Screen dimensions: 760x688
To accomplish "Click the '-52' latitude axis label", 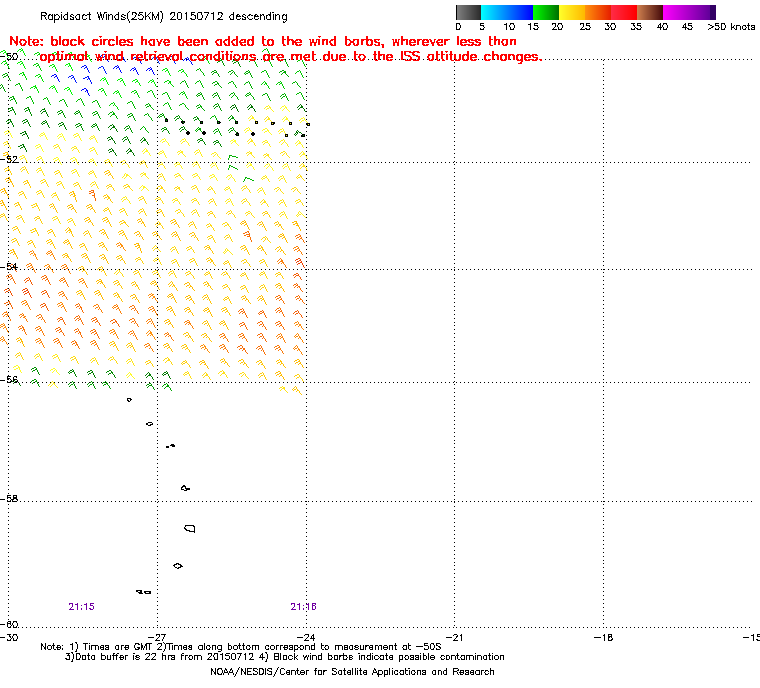I will [x=10, y=159].
